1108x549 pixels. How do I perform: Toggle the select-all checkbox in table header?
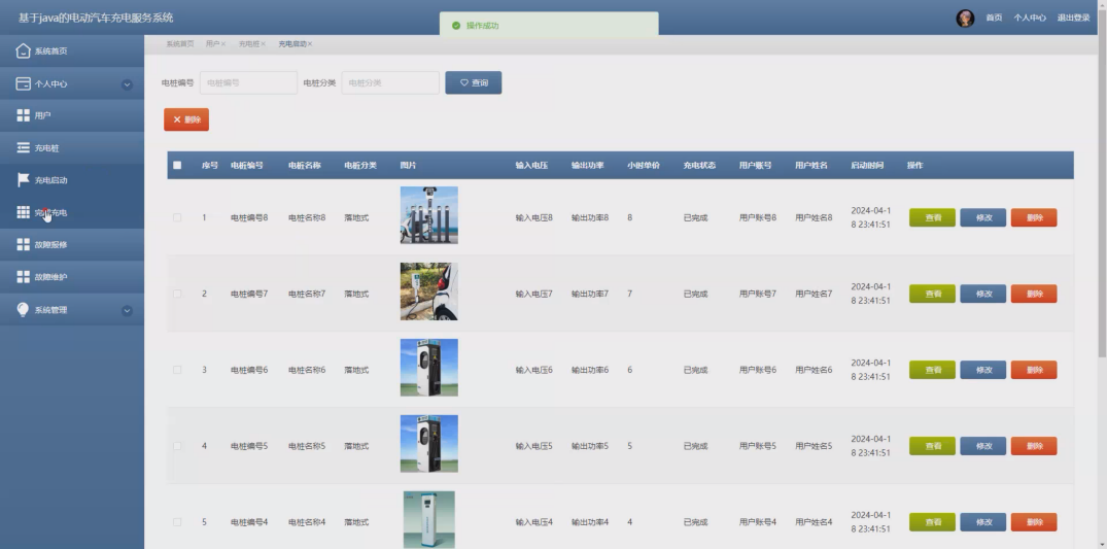click(177, 165)
